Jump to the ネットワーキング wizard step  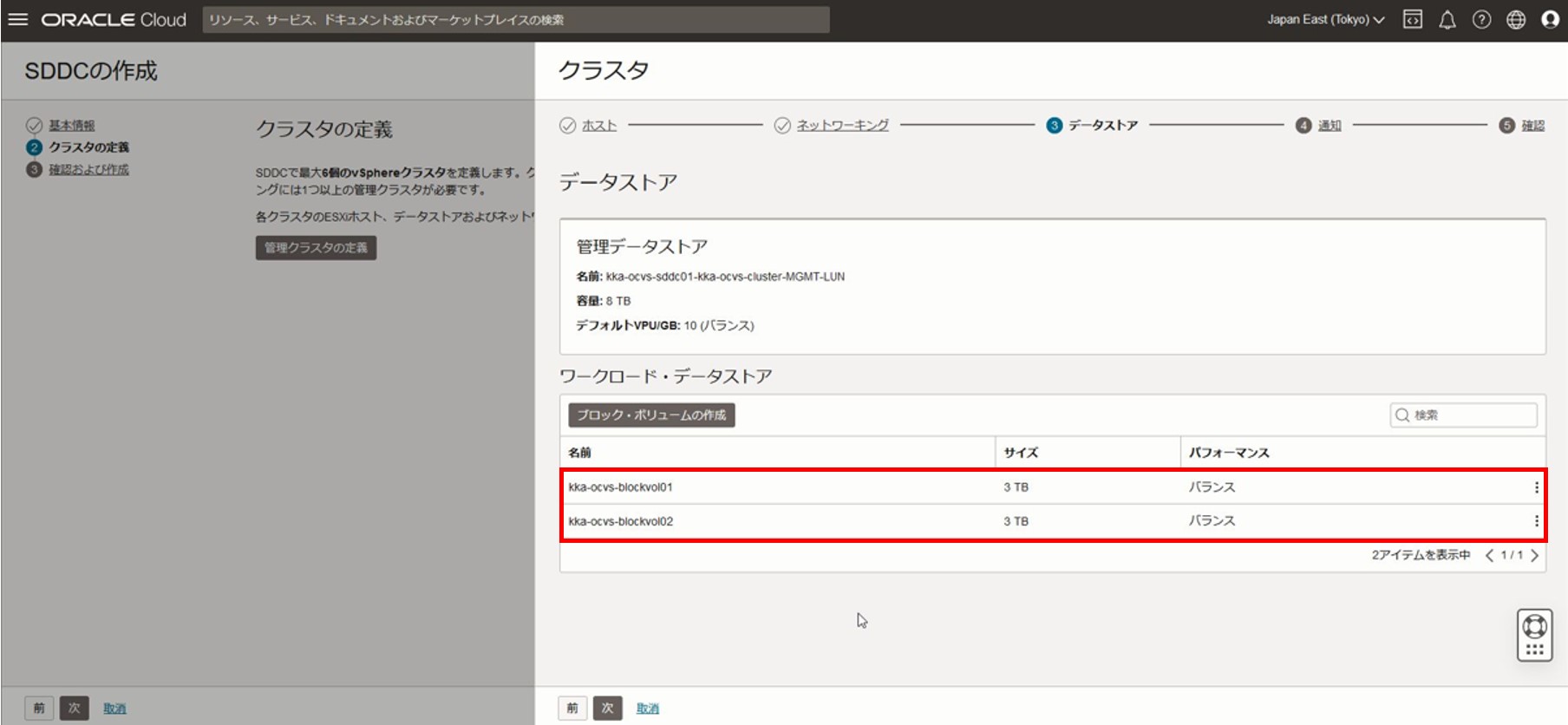tap(842, 126)
